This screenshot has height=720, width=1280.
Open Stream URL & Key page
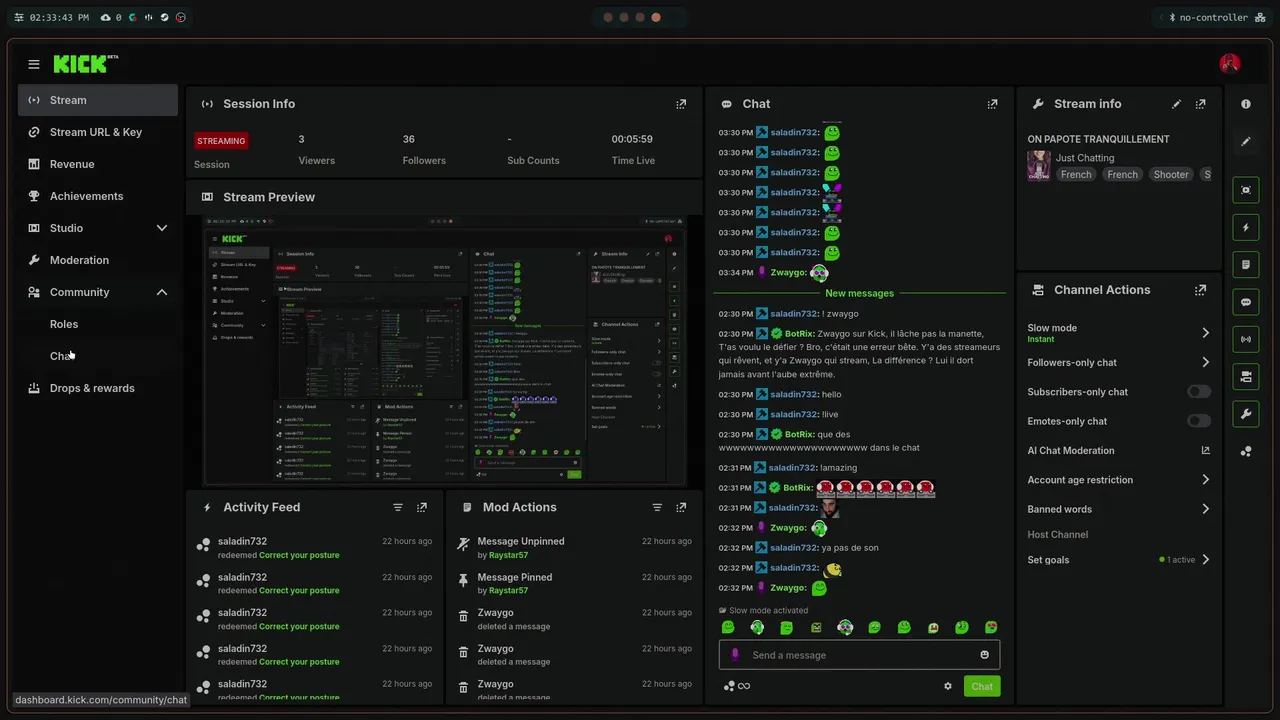pyautogui.click(x=98, y=132)
